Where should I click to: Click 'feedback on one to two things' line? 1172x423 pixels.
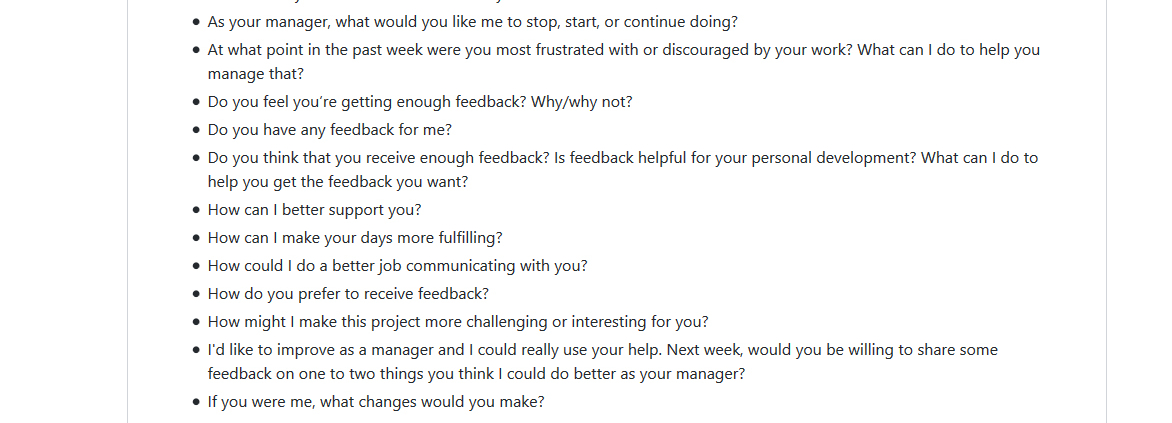point(476,374)
